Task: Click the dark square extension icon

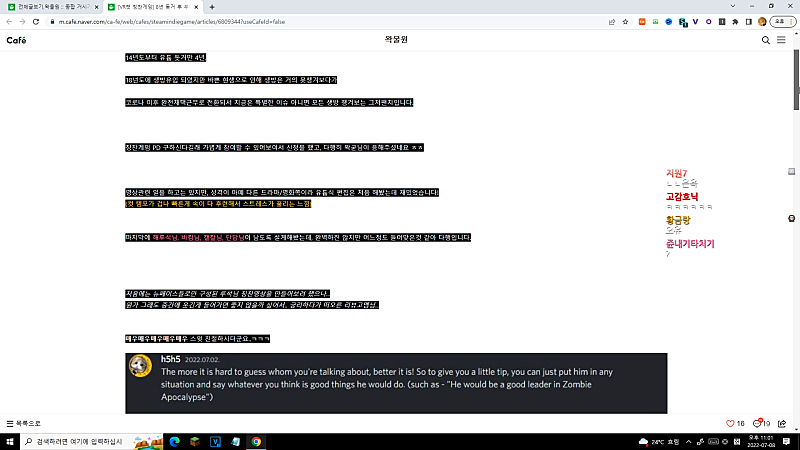Action: 722,22
